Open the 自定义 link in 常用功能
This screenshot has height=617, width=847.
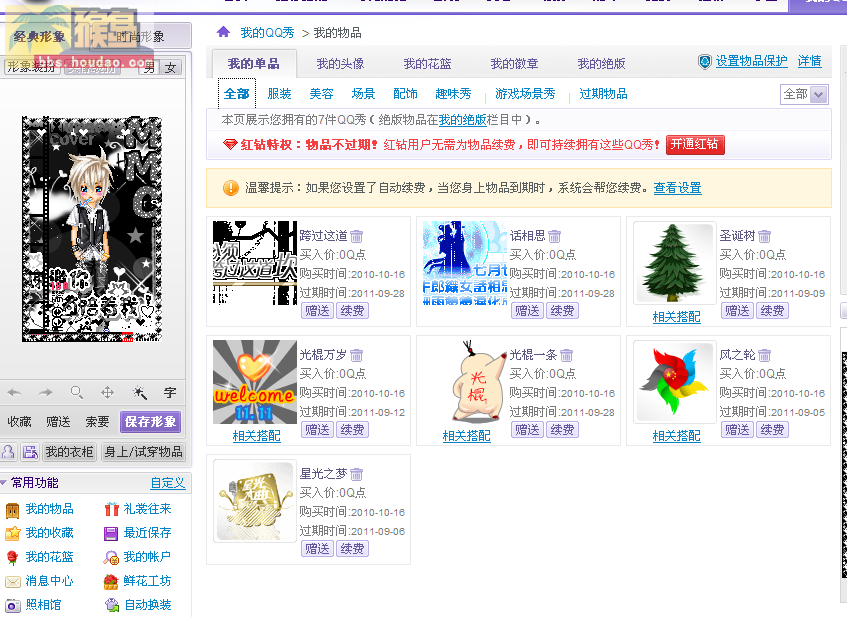point(167,482)
